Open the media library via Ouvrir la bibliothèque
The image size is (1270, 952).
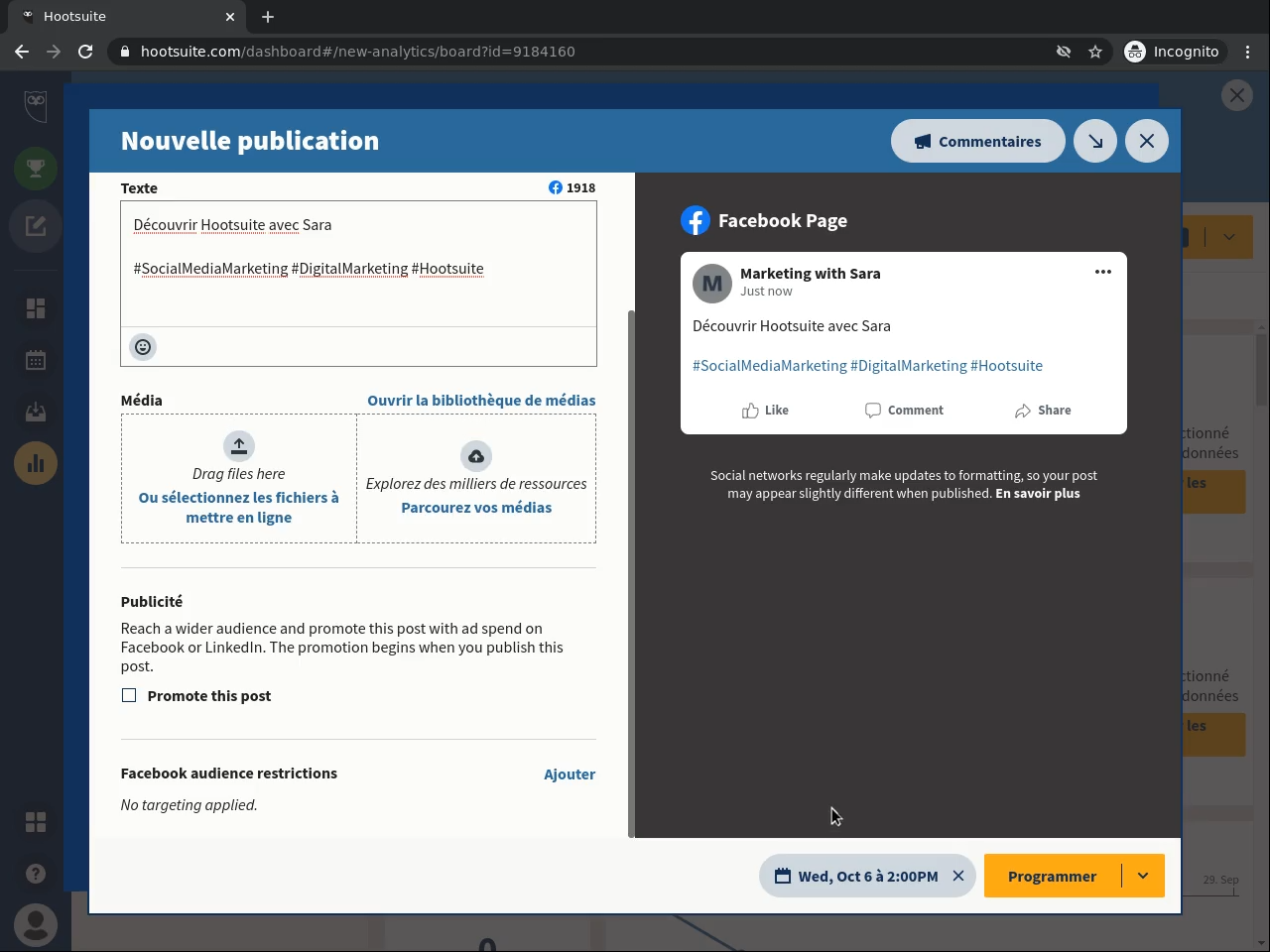point(481,401)
